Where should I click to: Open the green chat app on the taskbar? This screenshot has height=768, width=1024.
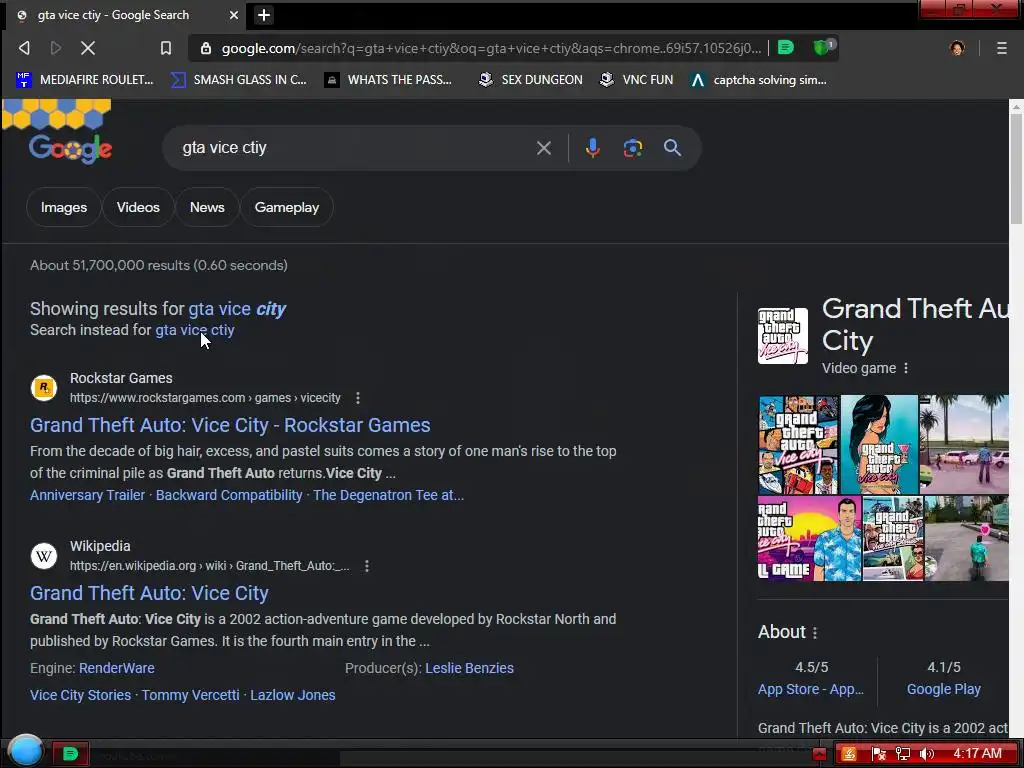point(70,754)
